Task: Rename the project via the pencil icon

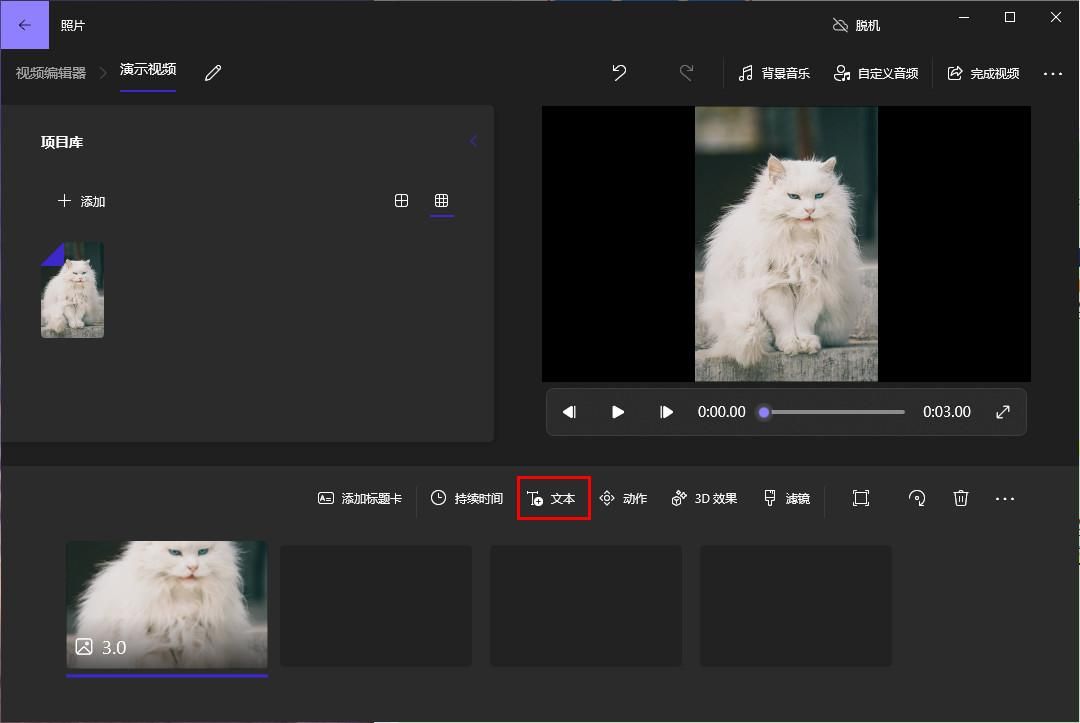Action: [211, 73]
